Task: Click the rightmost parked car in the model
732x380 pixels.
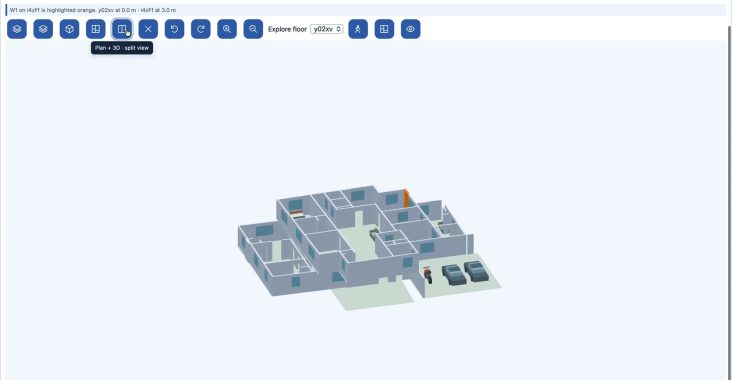Action: 476,271
